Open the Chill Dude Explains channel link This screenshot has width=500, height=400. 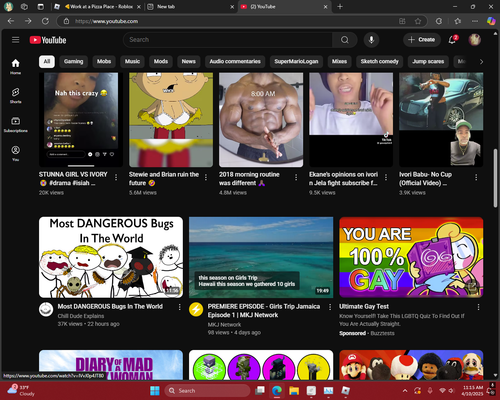(81, 316)
